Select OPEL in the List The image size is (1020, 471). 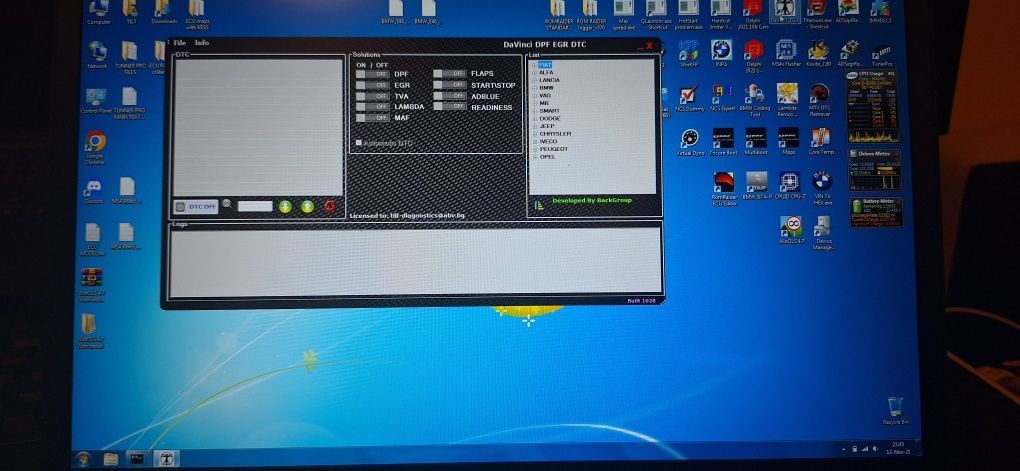[x=547, y=157]
